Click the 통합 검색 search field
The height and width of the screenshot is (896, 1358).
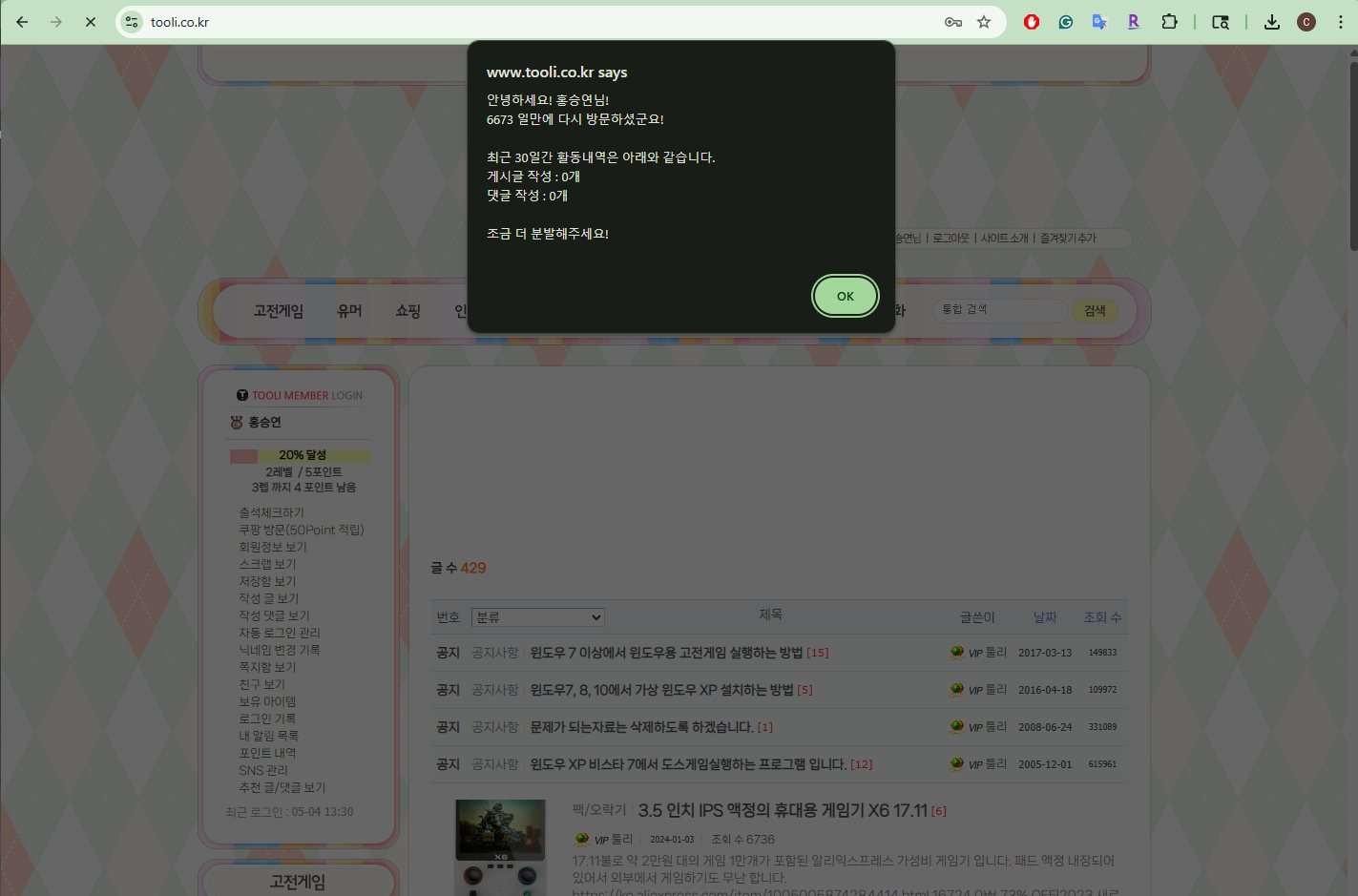coord(1001,310)
